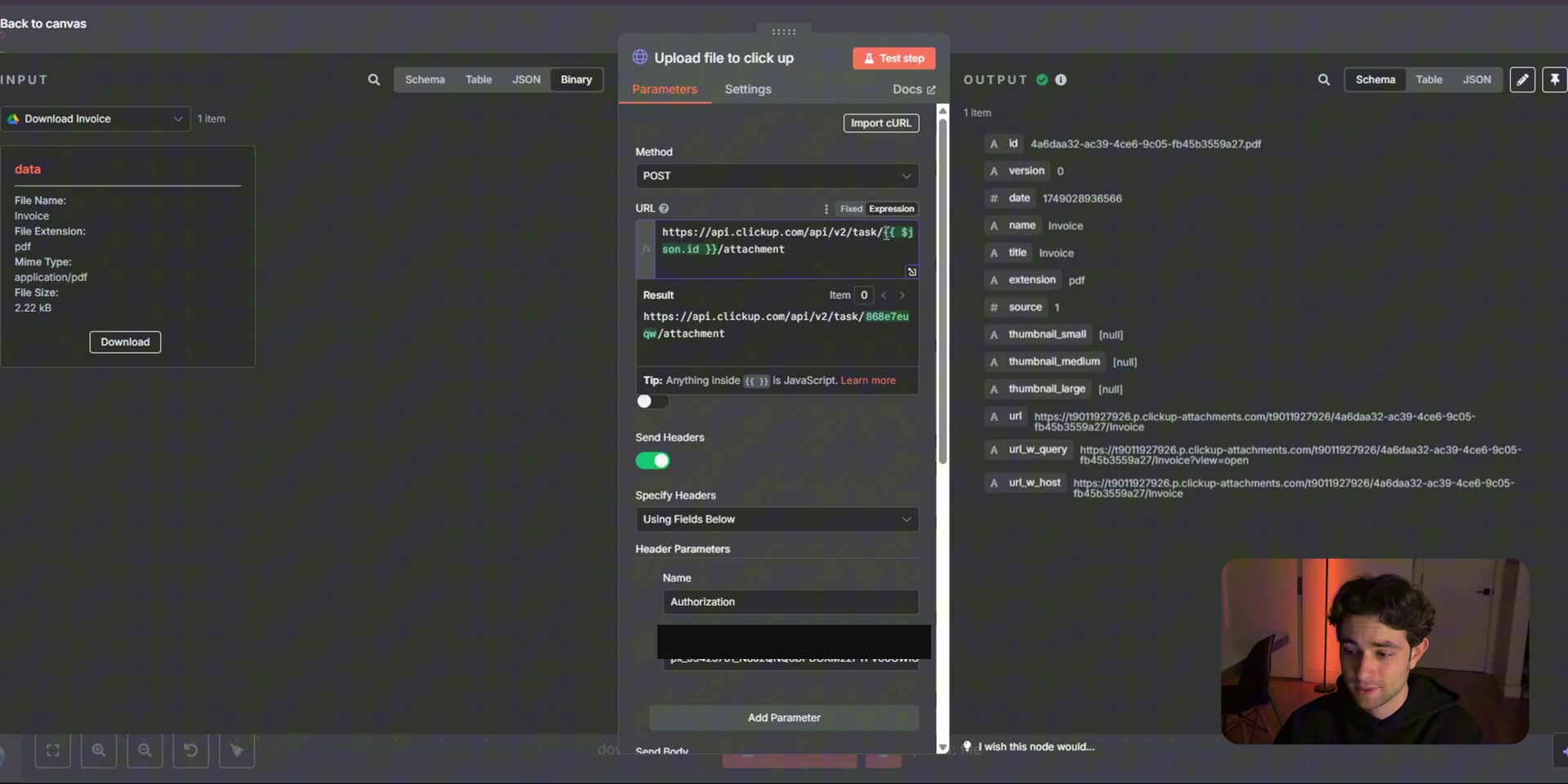Open the Specify Headers dropdown
The height and width of the screenshot is (784, 1568).
pos(777,519)
